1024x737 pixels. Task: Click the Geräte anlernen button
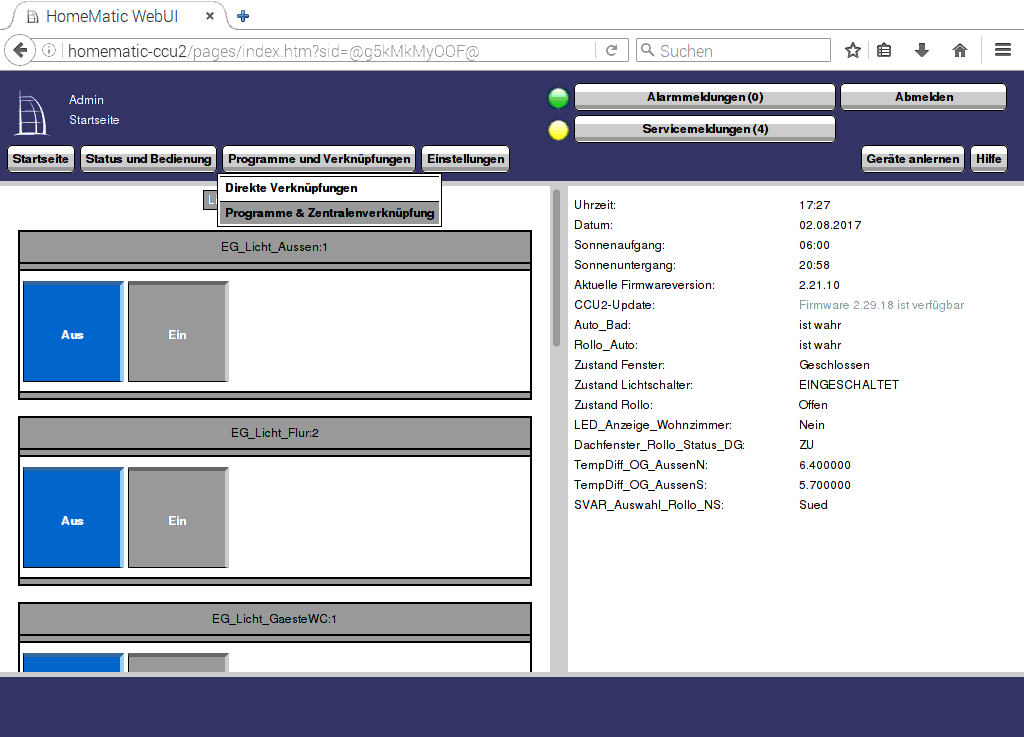913,159
